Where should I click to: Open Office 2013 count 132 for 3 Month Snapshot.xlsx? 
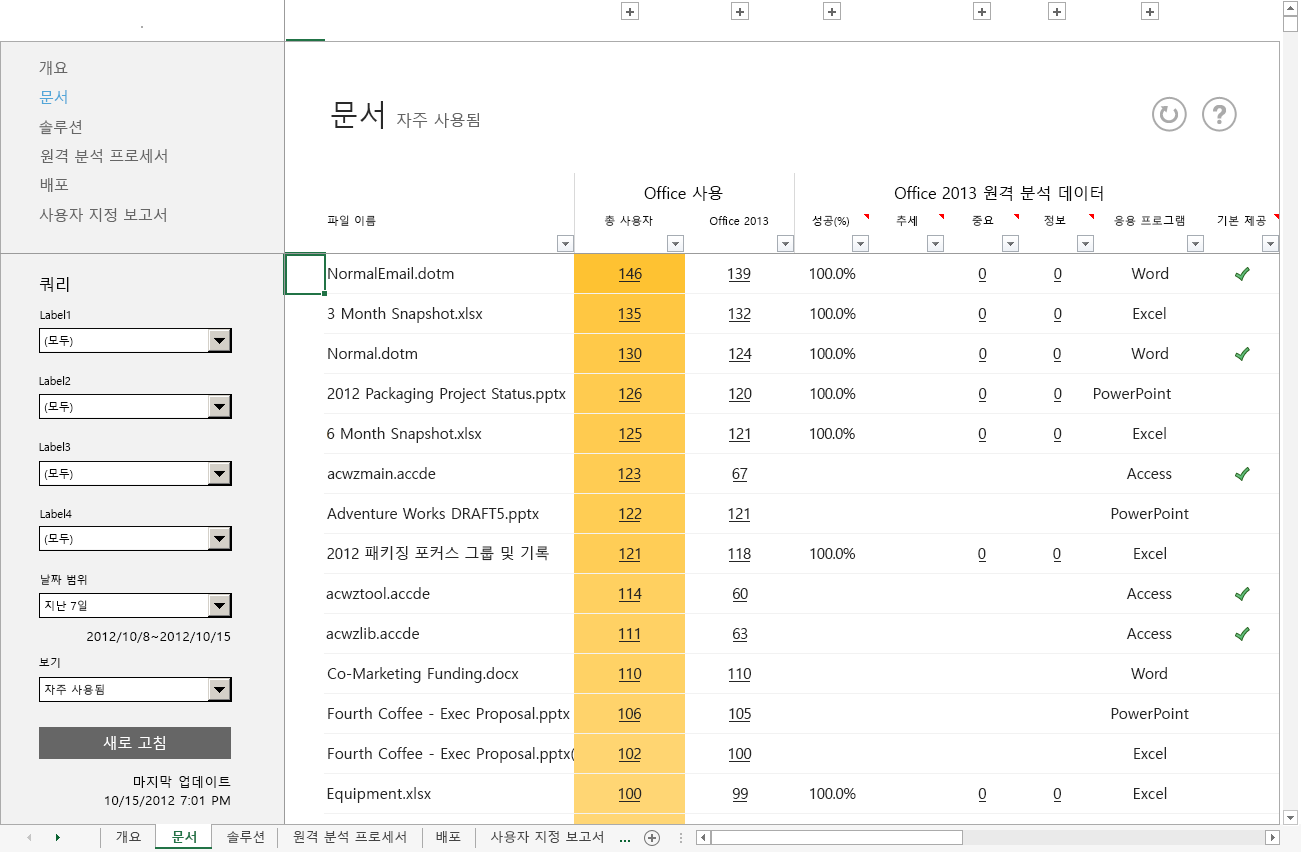[739, 314]
